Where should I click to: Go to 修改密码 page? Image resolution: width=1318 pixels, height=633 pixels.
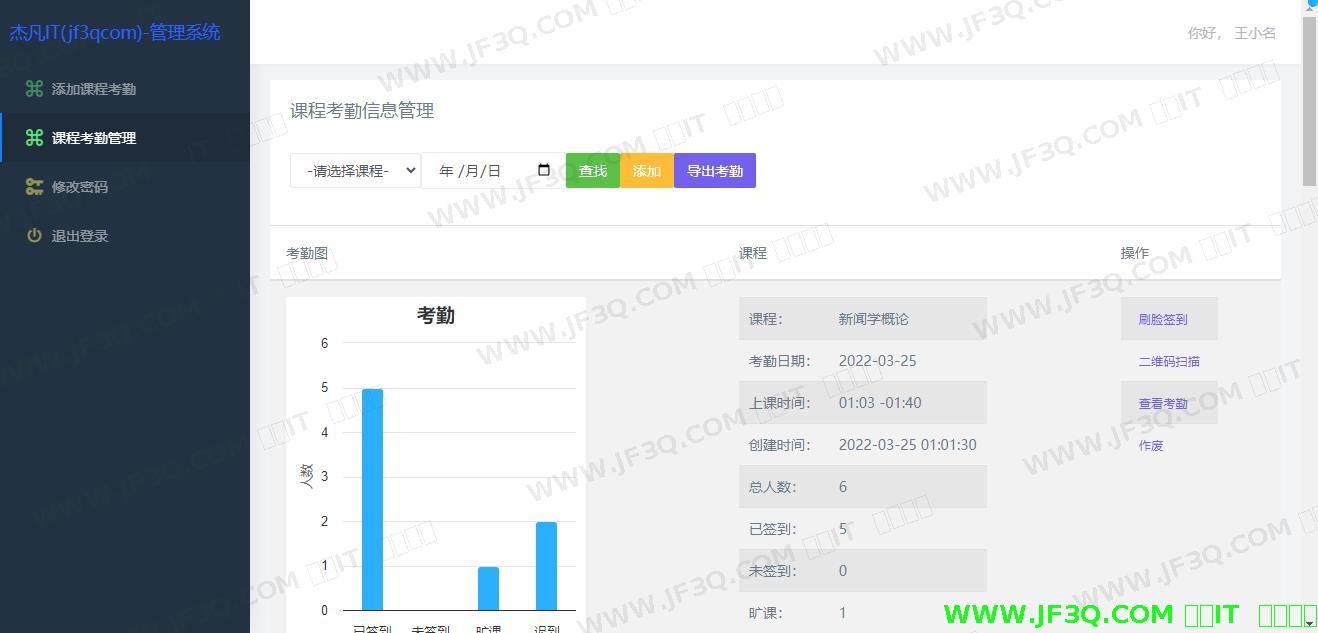pyautogui.click(x=79, y=187)
